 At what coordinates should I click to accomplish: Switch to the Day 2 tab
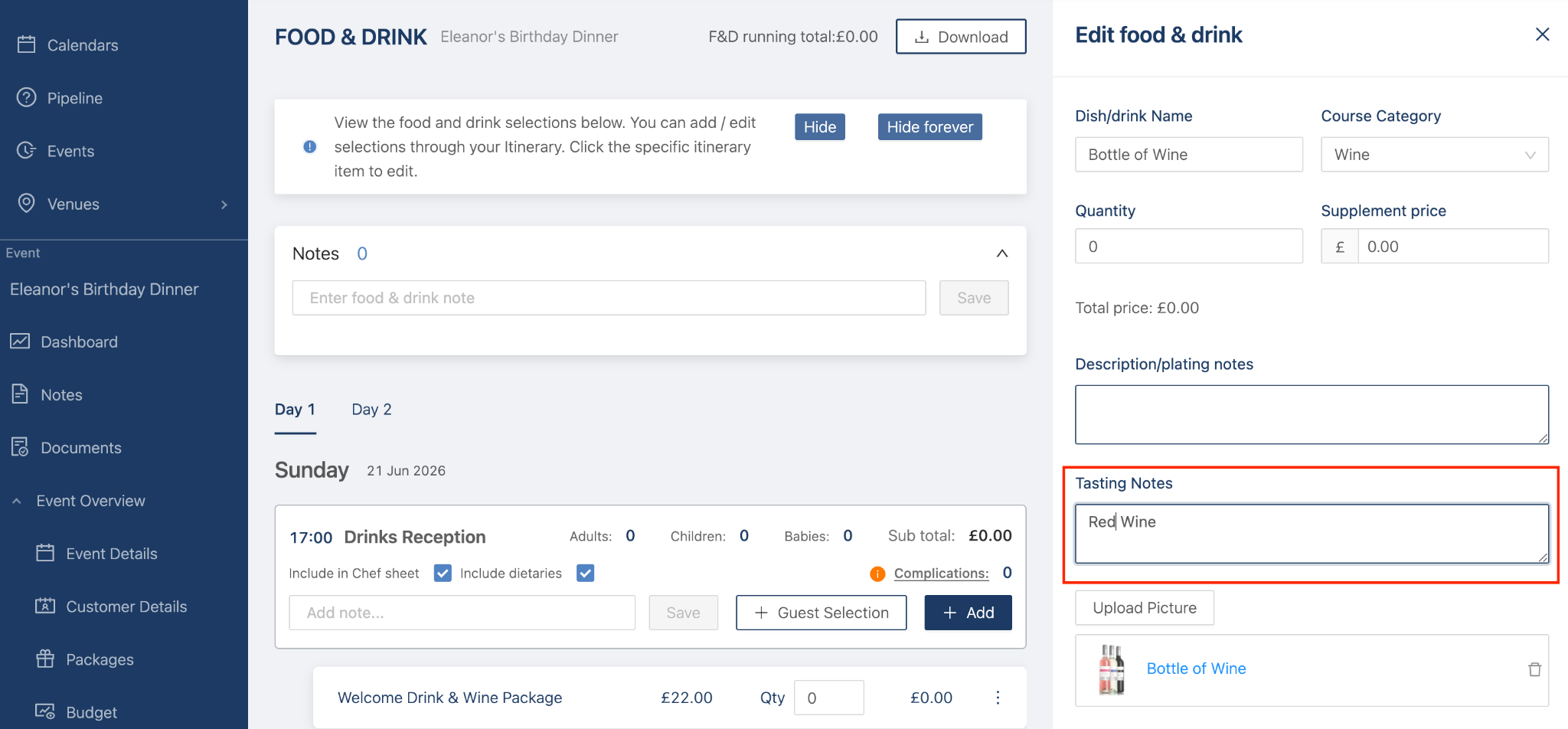tap(371, 410)
